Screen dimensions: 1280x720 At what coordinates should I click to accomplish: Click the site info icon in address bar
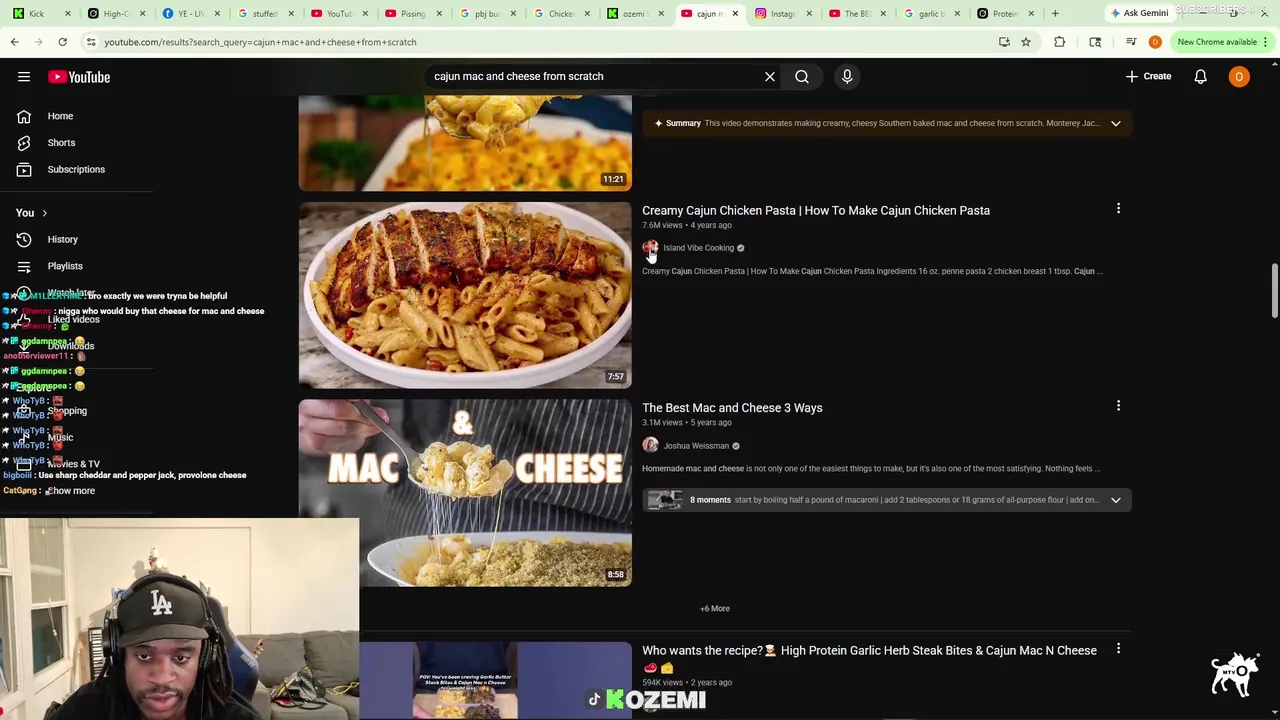coord(91,42)
